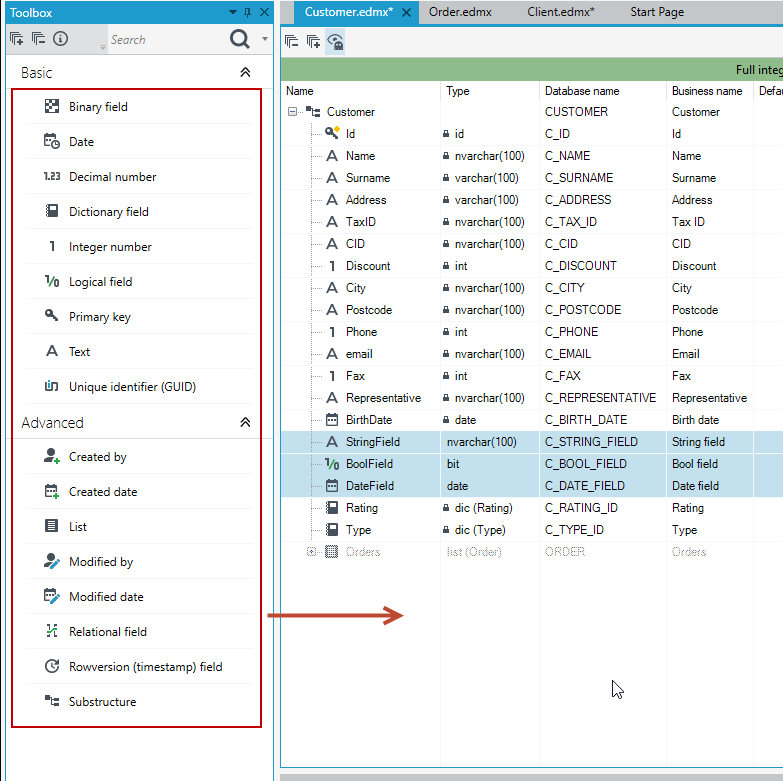
Task: Select the TaxID field row
Action: pyautogui.click(x=531, y=222)
